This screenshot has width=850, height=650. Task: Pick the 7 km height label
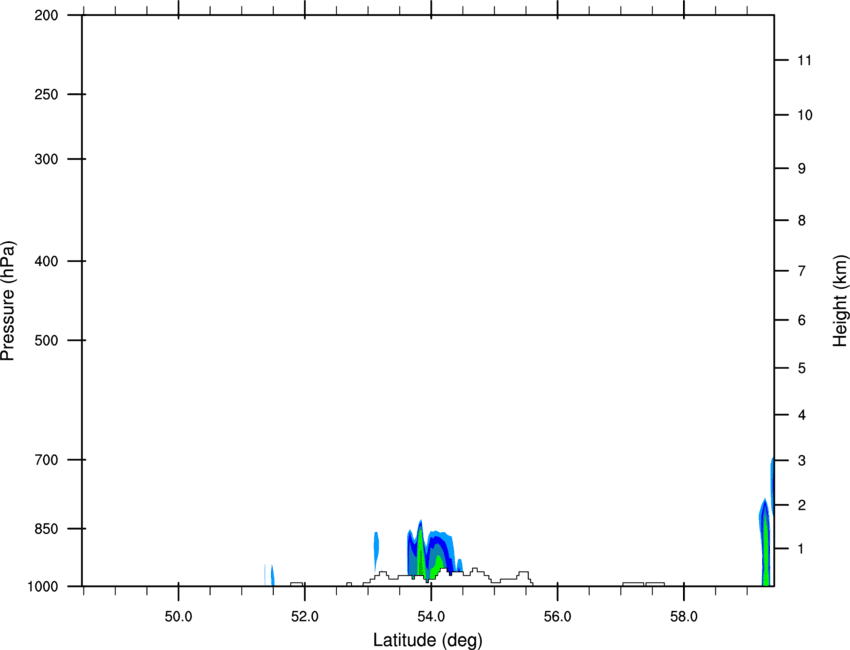point(802,271)
